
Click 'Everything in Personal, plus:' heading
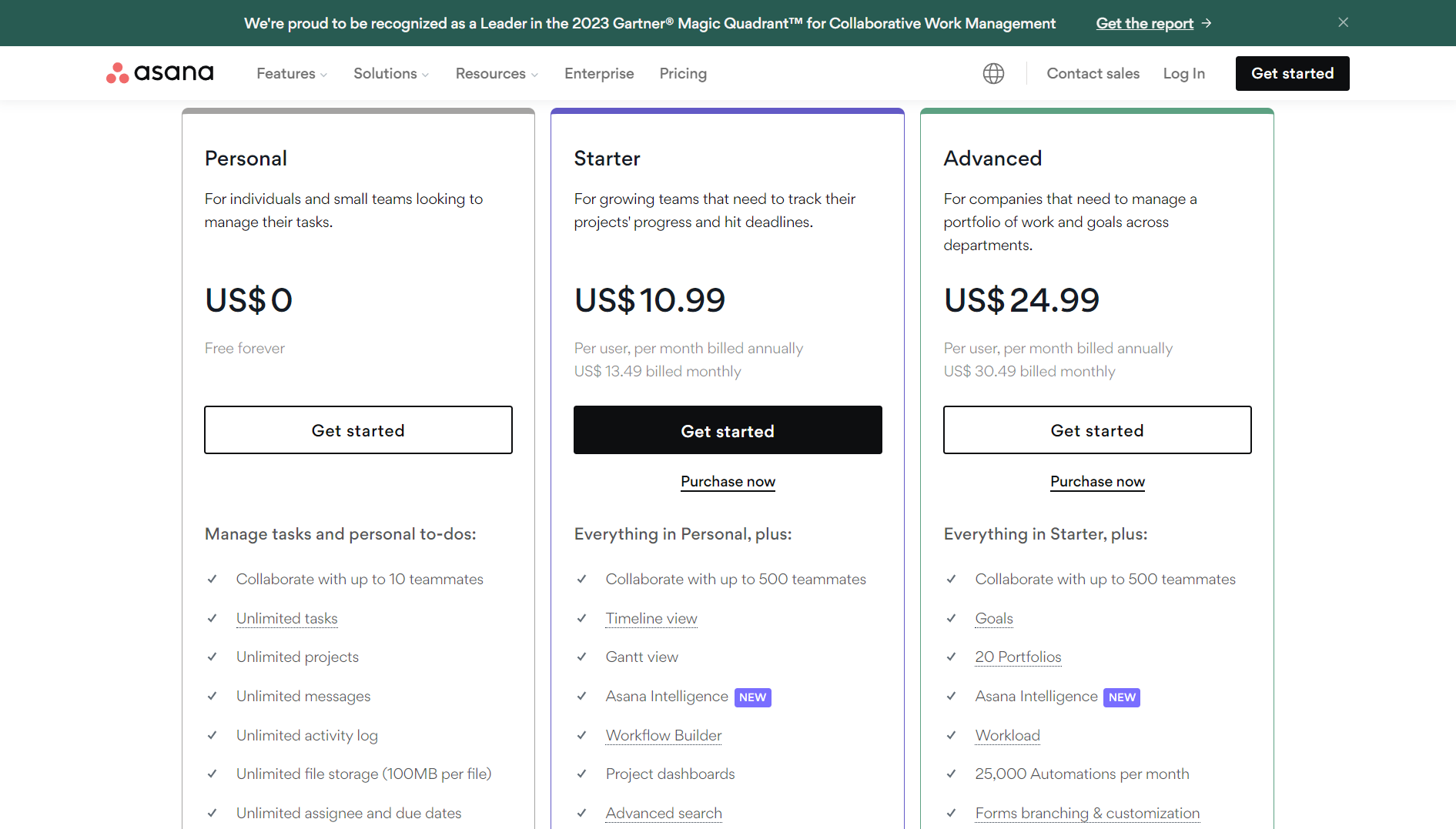[683, 533]
